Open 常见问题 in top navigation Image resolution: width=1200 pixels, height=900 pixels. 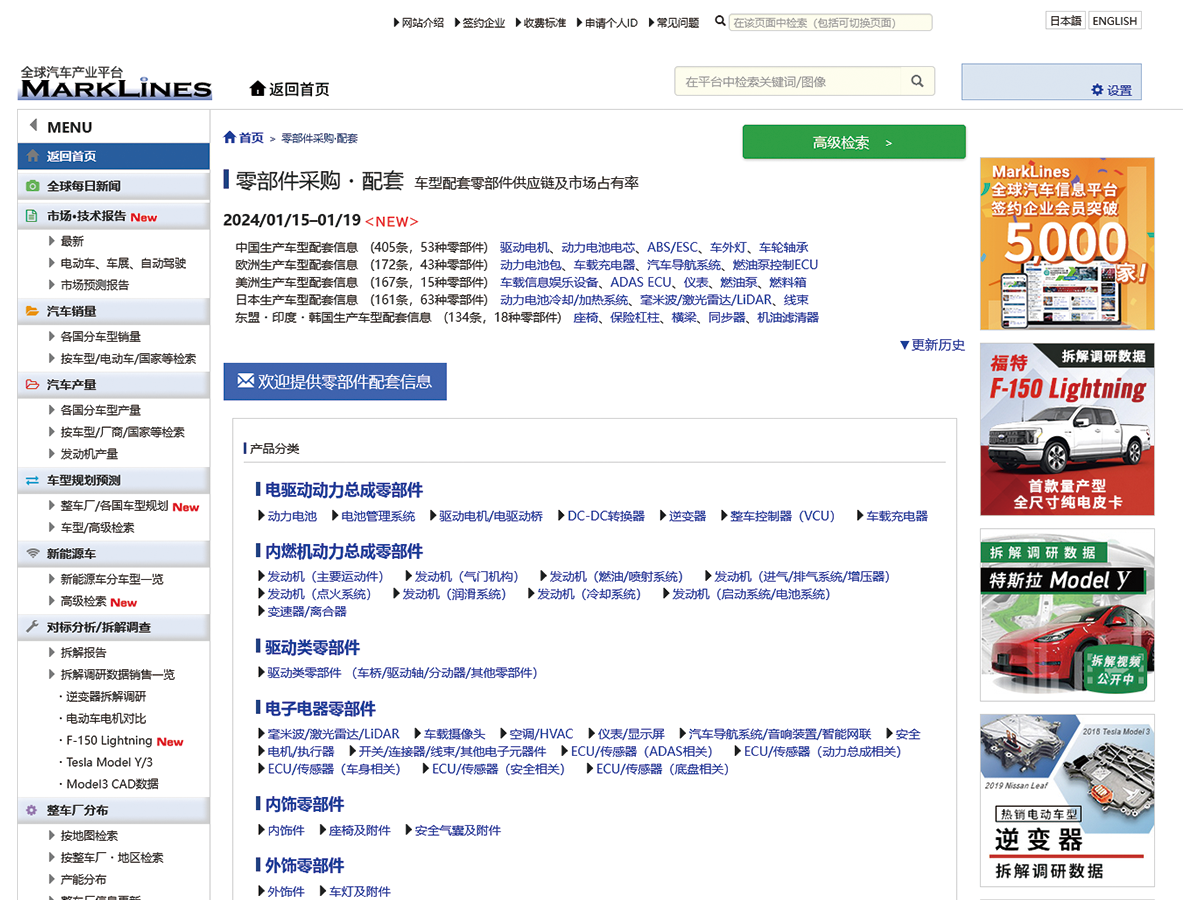[x=677, y=22]
